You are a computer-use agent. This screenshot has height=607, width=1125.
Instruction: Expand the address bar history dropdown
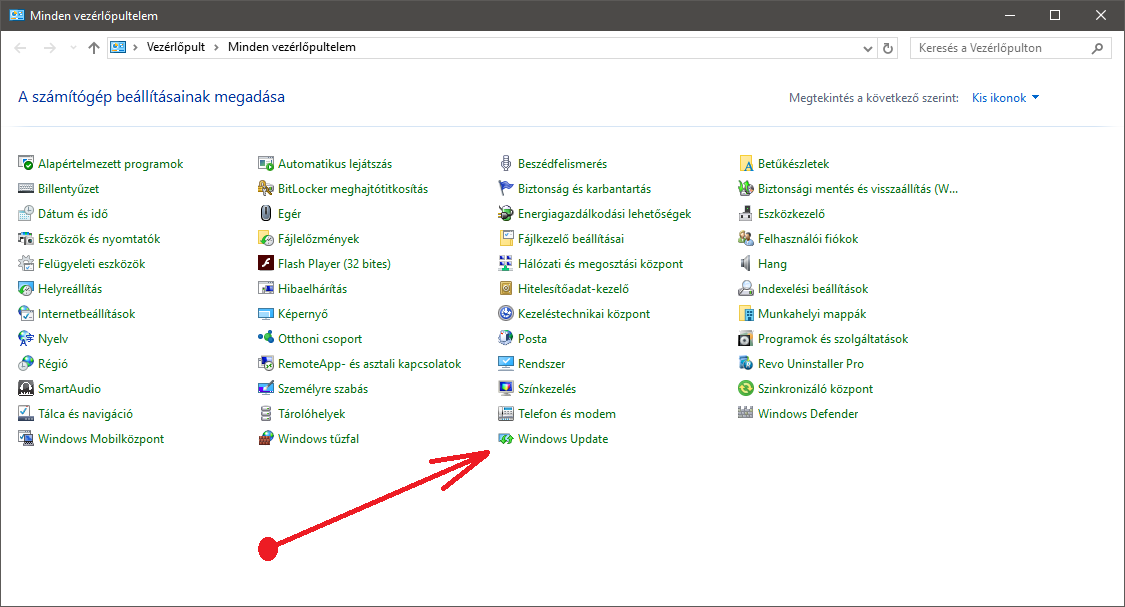[867, 48]
